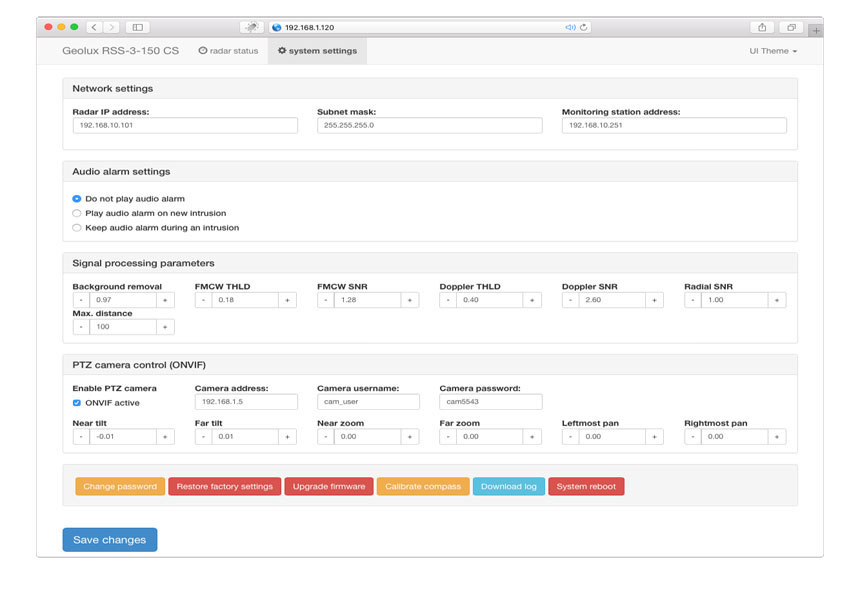Increase the Max. distance value
Image resolution: width=860 pixels, height=600 pixels.
[166, 326]
